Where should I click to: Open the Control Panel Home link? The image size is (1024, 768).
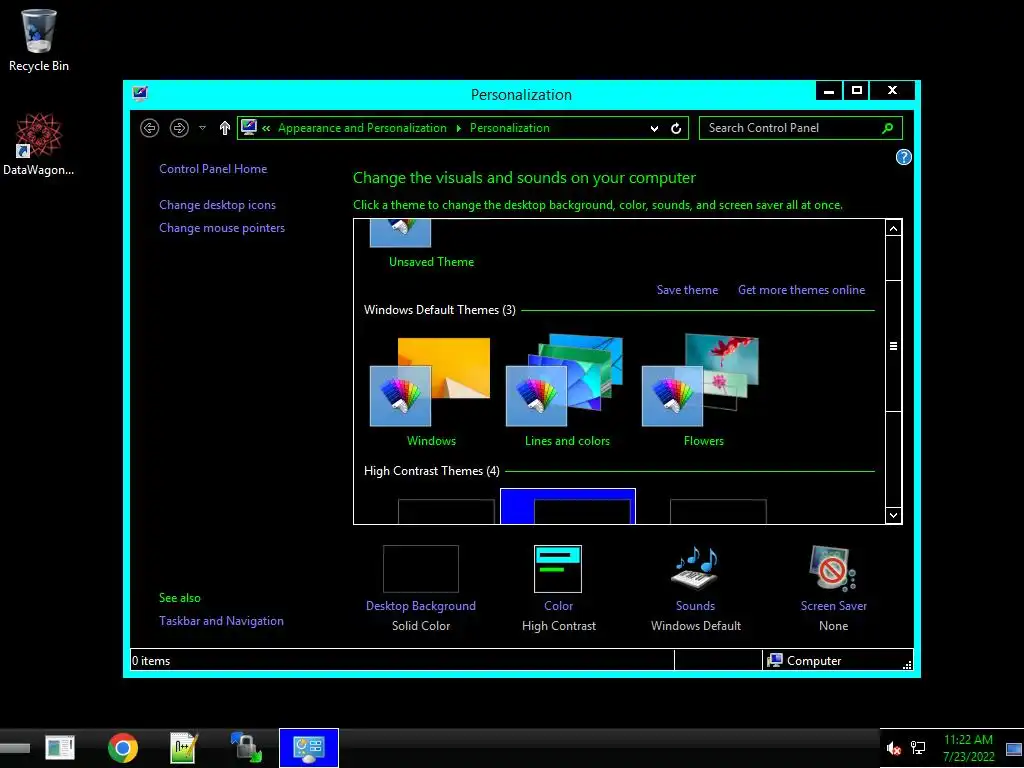pyautogui.click(x=213, y=168)
